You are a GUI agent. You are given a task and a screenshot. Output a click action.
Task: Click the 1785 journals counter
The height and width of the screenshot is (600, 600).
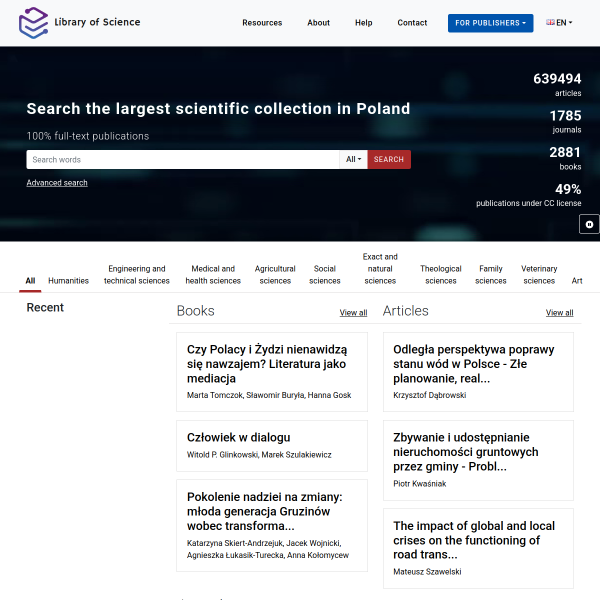[x=566, y=121]
